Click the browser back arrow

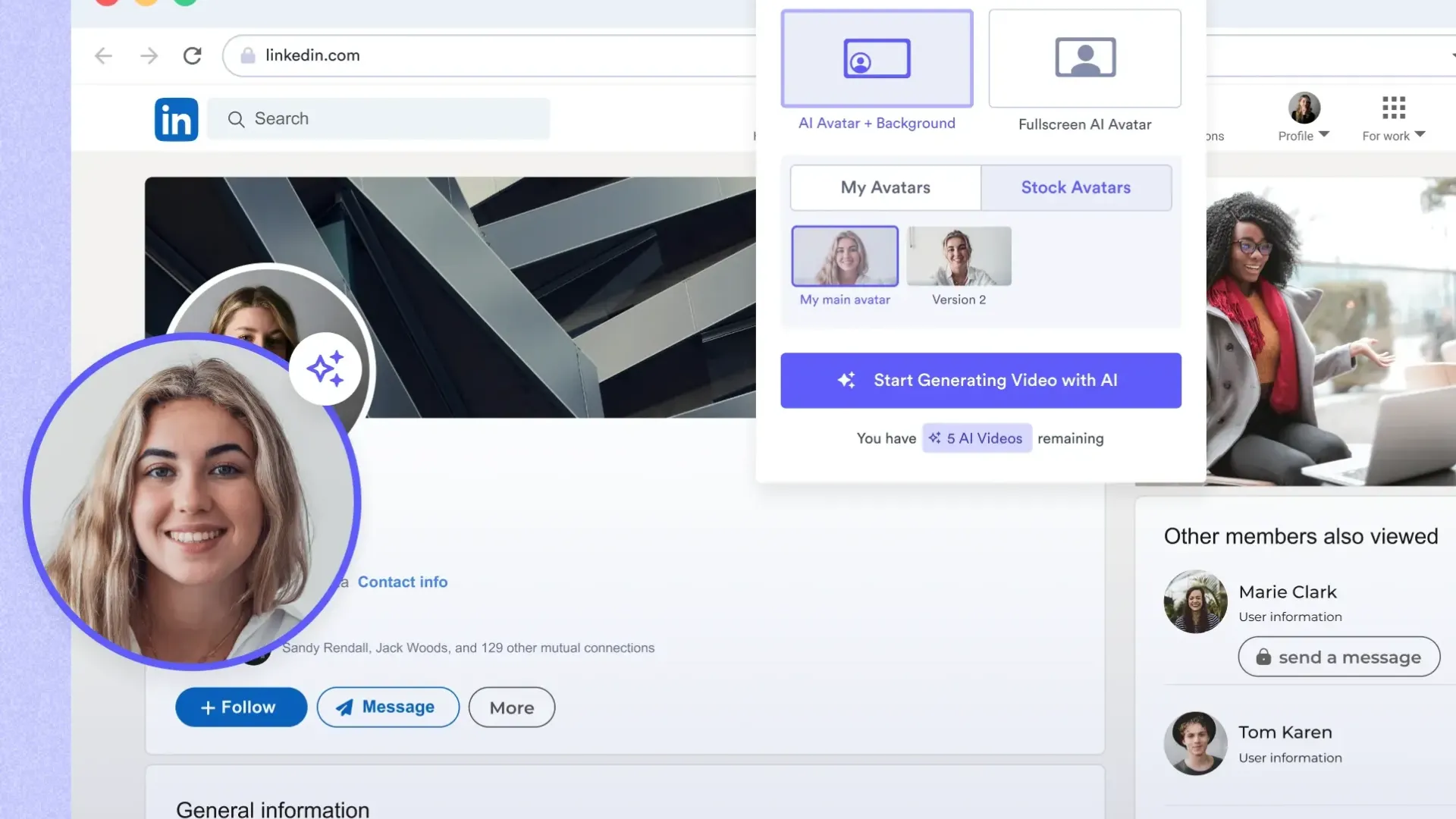point(103,55)
